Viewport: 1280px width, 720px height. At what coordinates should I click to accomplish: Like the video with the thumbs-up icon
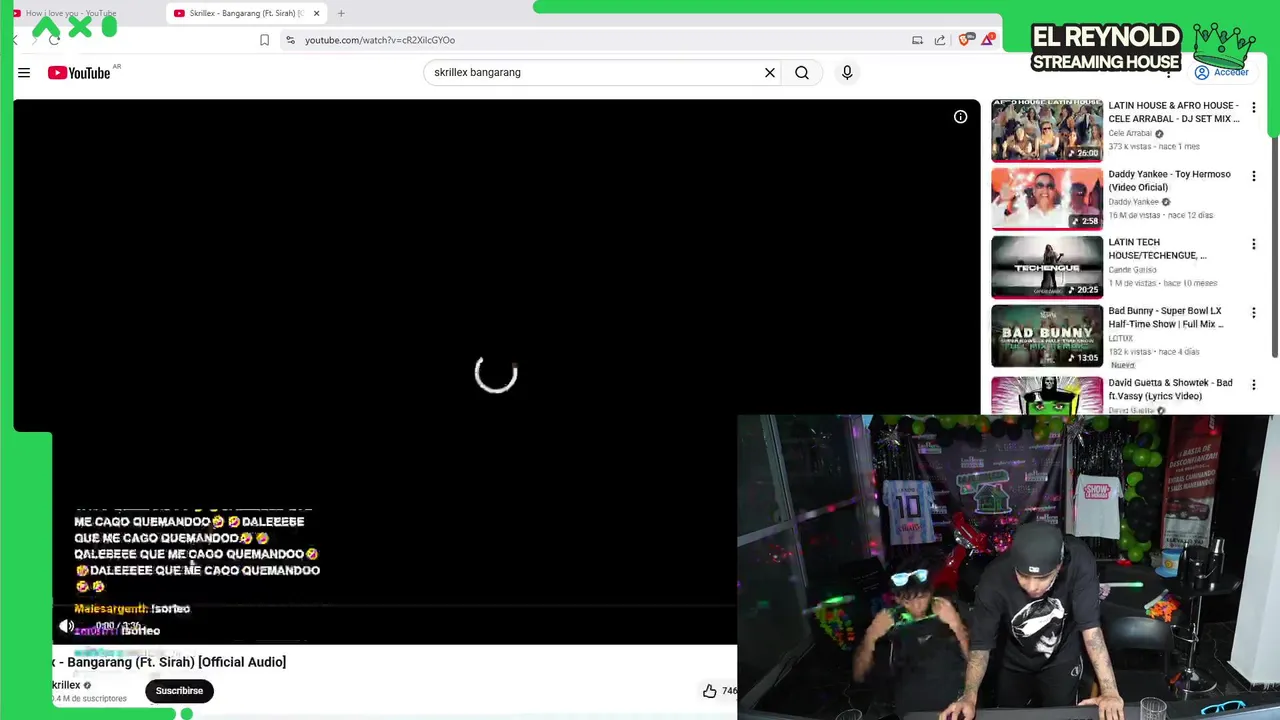[x=709, y=691]
